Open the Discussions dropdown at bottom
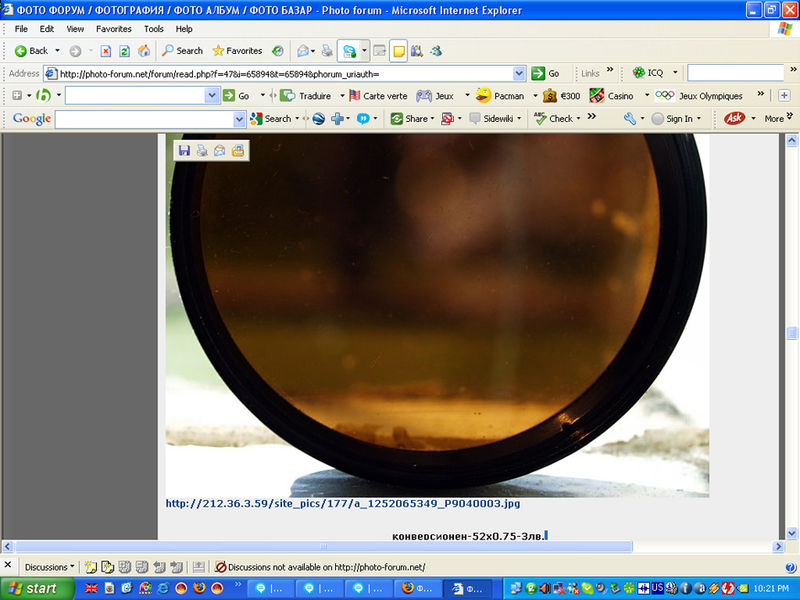800x600 pixels. [x=48, y=567]
